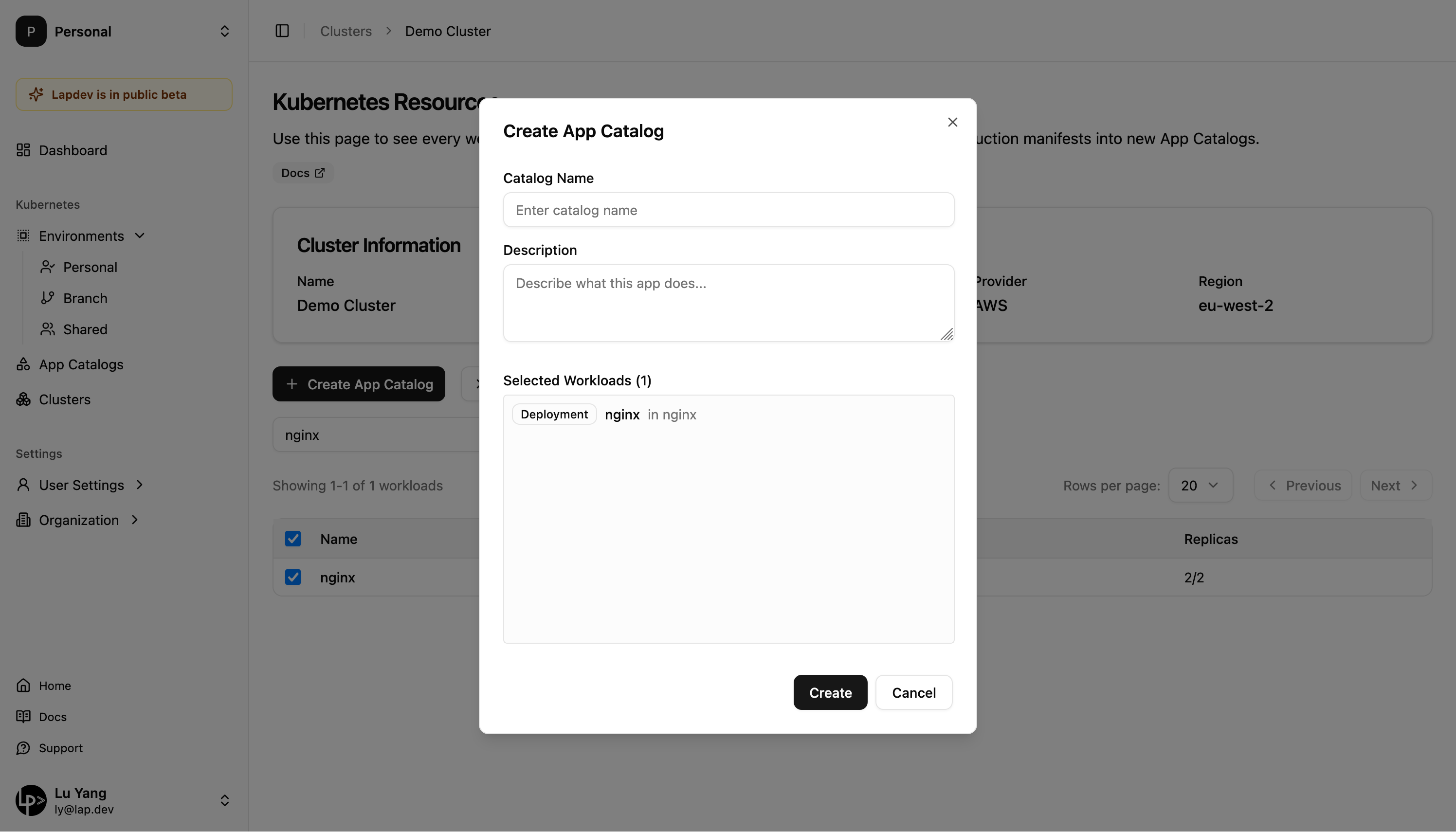The width and height of the screenshot is (1456, 832).
Task: Open Support chat icon link
Action: [x=23, y=748]
